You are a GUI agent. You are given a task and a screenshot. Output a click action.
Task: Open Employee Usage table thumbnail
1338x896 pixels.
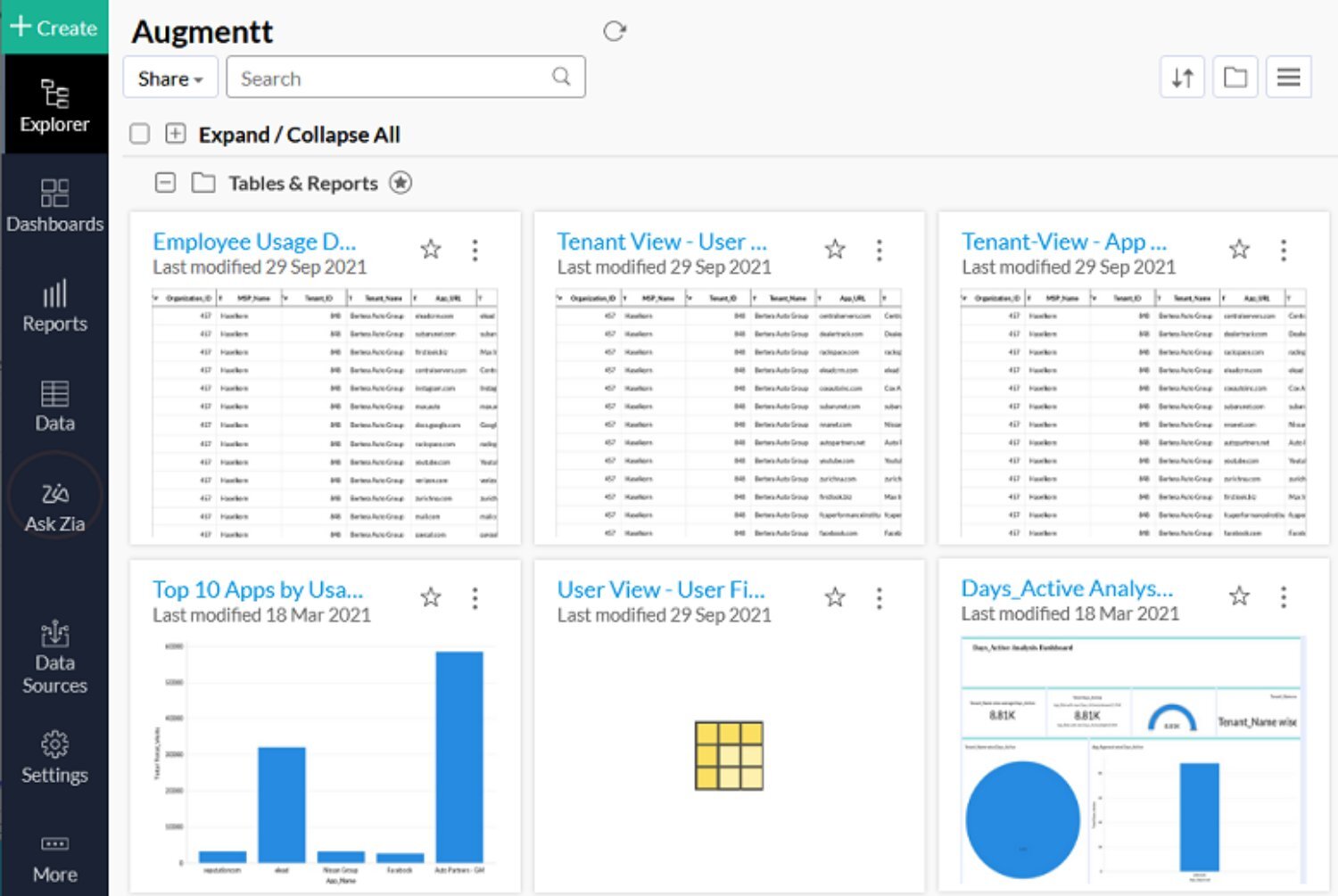click(325, 413)
